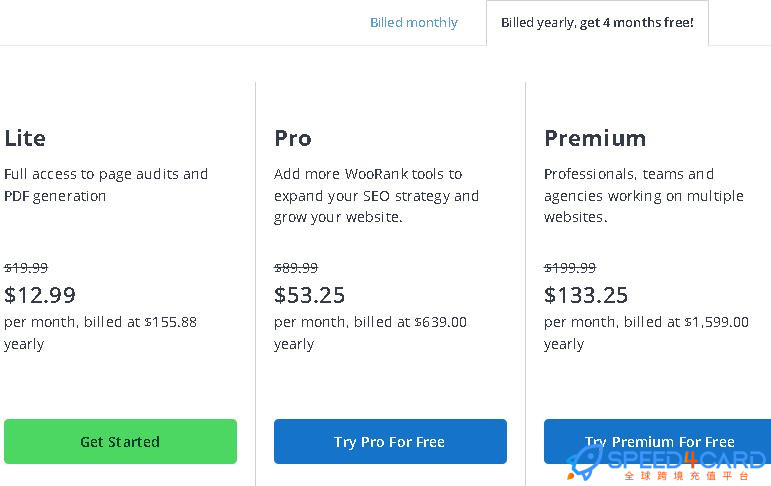Click the Lite plan description text
The width and height of the screenshot is (771, 486).
click(x=106, y=185)
